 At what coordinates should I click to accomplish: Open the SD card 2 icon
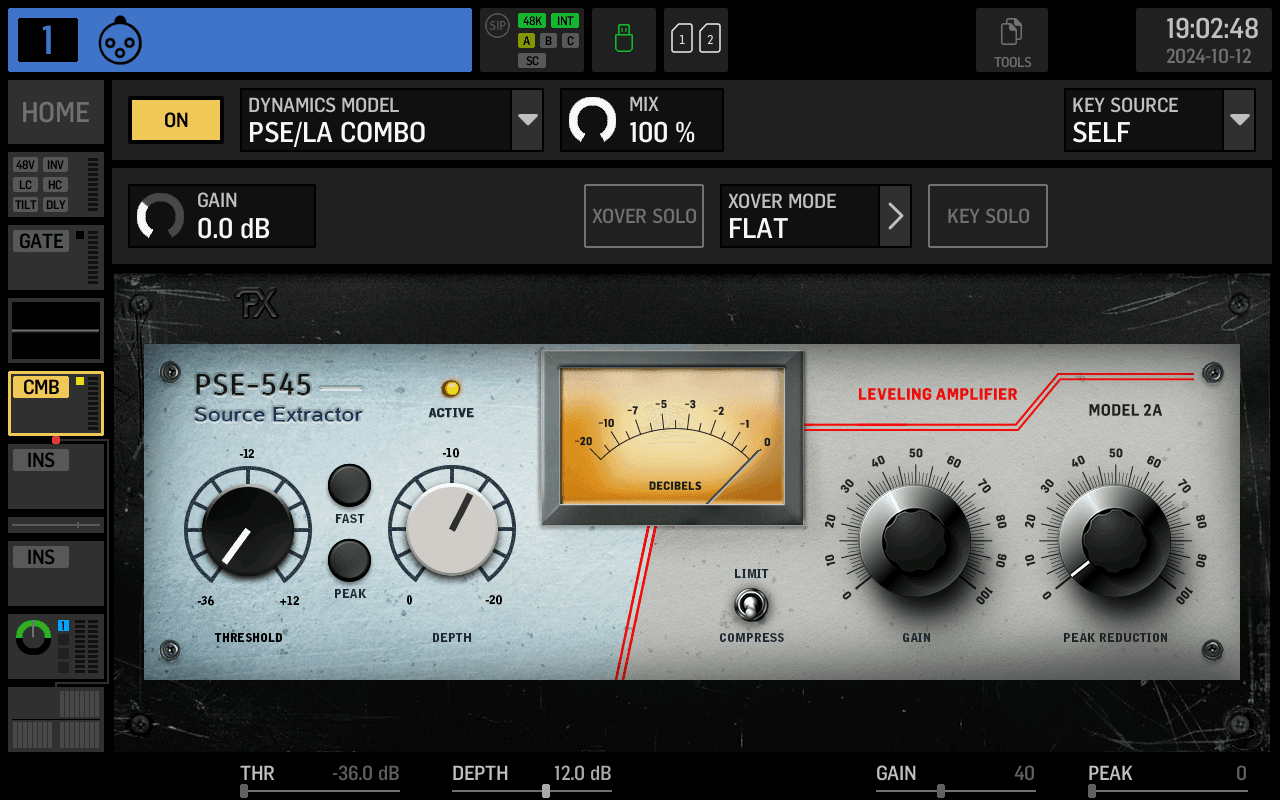click(710, 40)
